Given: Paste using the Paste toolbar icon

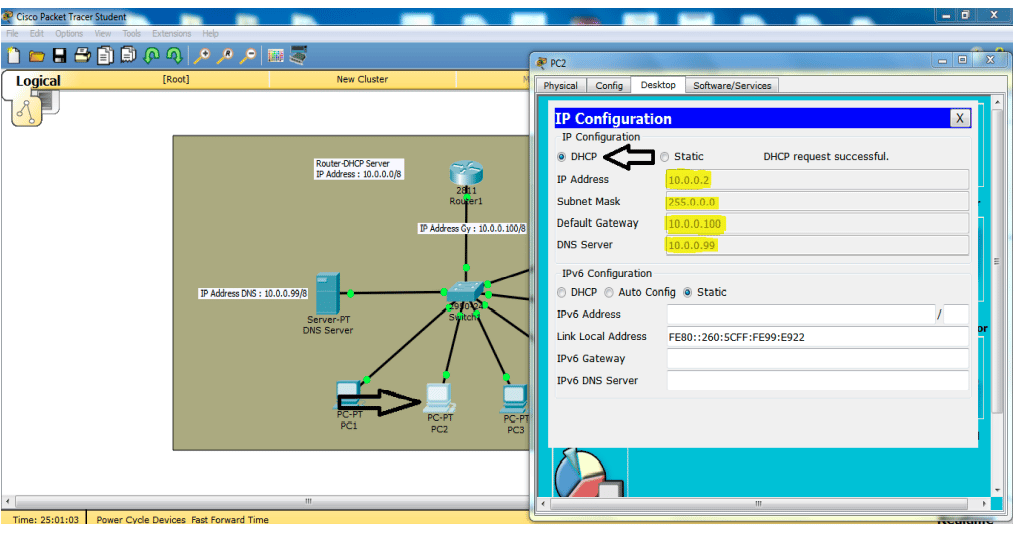Looking at the screenshot, I should tap(129, 56).
